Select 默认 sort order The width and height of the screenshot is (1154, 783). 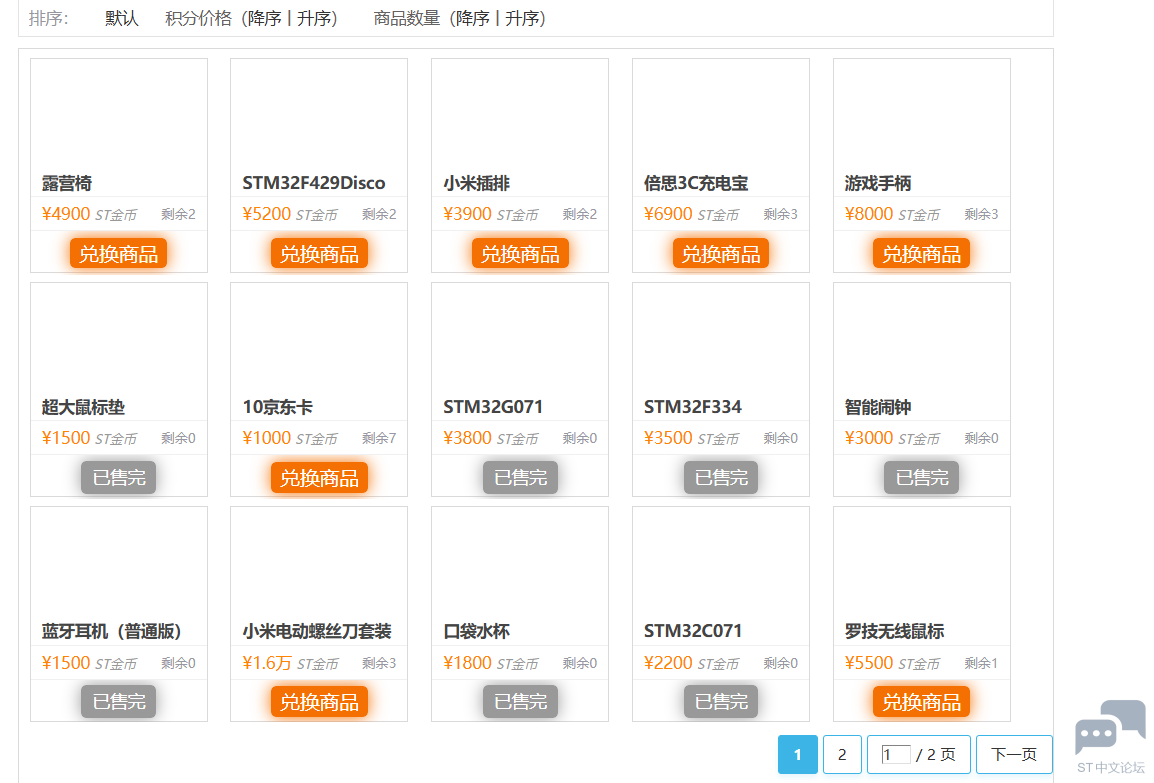122,19
